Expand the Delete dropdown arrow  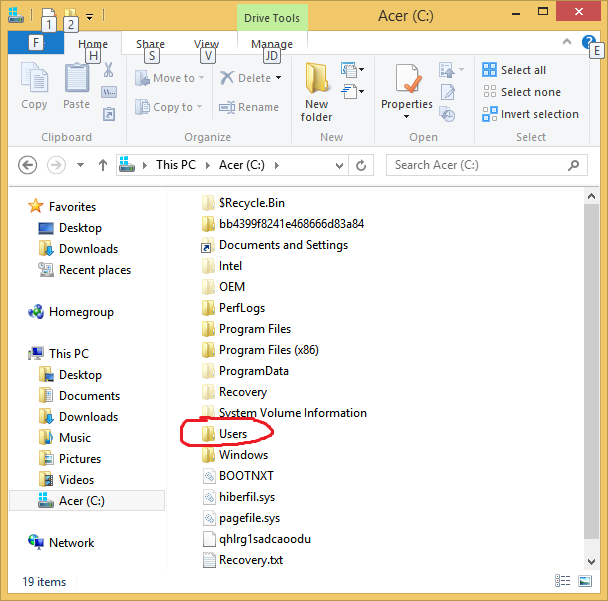tap(279, 78)
